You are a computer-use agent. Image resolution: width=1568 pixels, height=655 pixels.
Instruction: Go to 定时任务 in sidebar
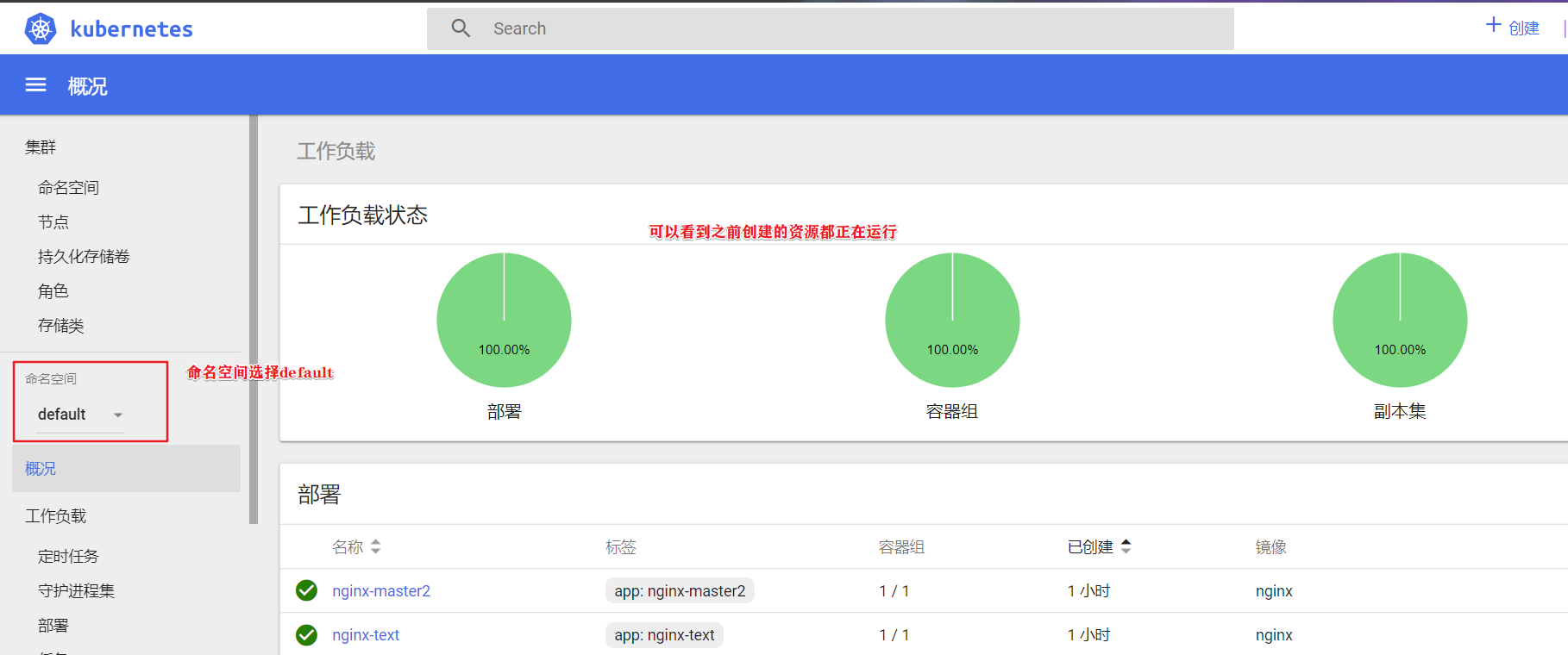[68, 557]
